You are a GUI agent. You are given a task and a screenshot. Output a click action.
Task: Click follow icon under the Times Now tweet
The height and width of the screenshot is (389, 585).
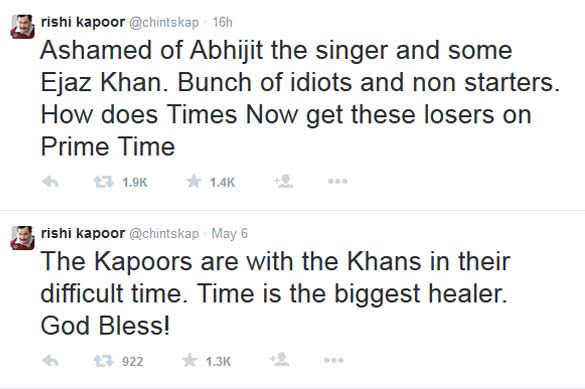(284, 181)
